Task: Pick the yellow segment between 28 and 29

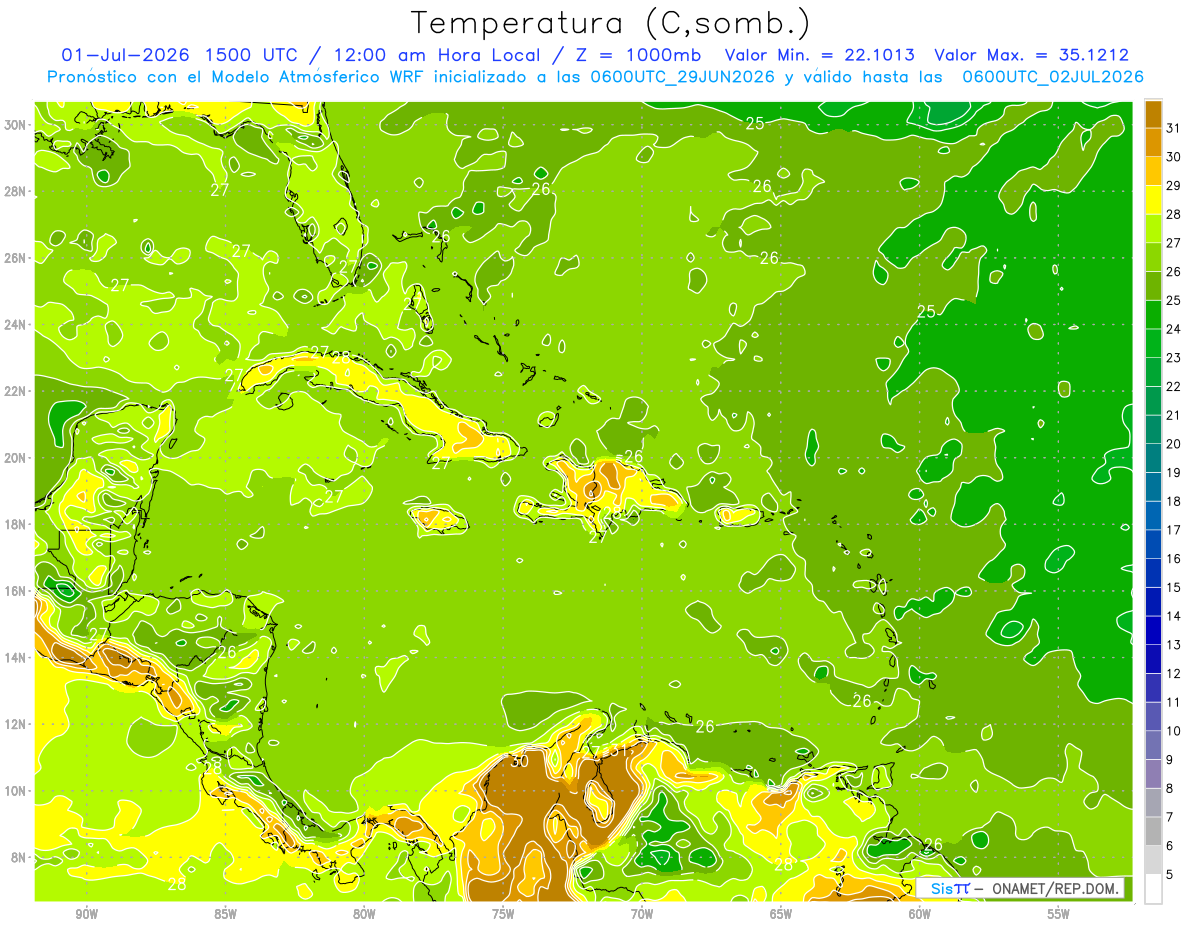Action: point(1153,200)
